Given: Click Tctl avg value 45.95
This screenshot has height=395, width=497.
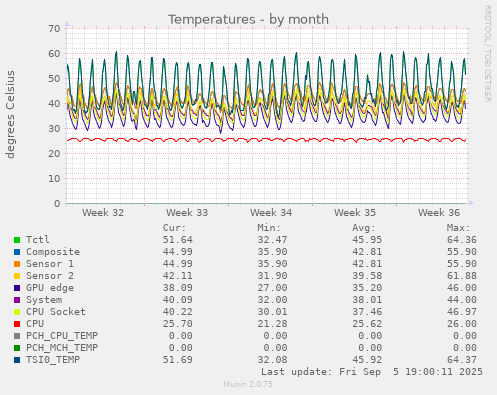Looking at the screenshot, I should click(367, 240).
